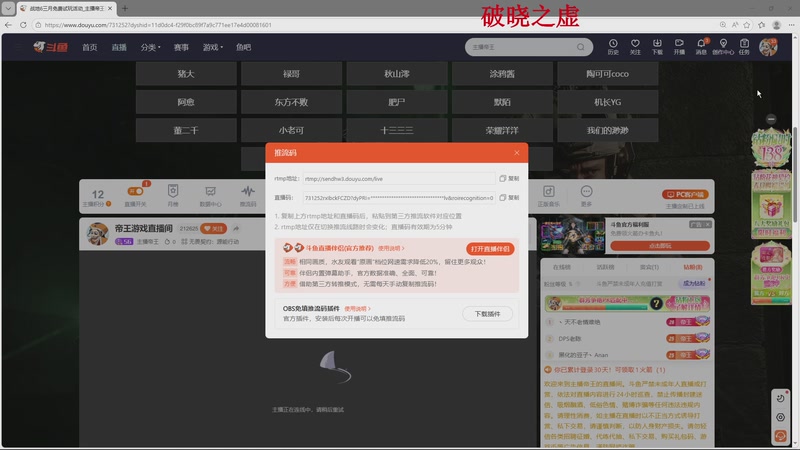Screen dimensions: 800x450
Task: Open 数据中心 icon in streamer toolbar
Action: click(x=210, y=195)
